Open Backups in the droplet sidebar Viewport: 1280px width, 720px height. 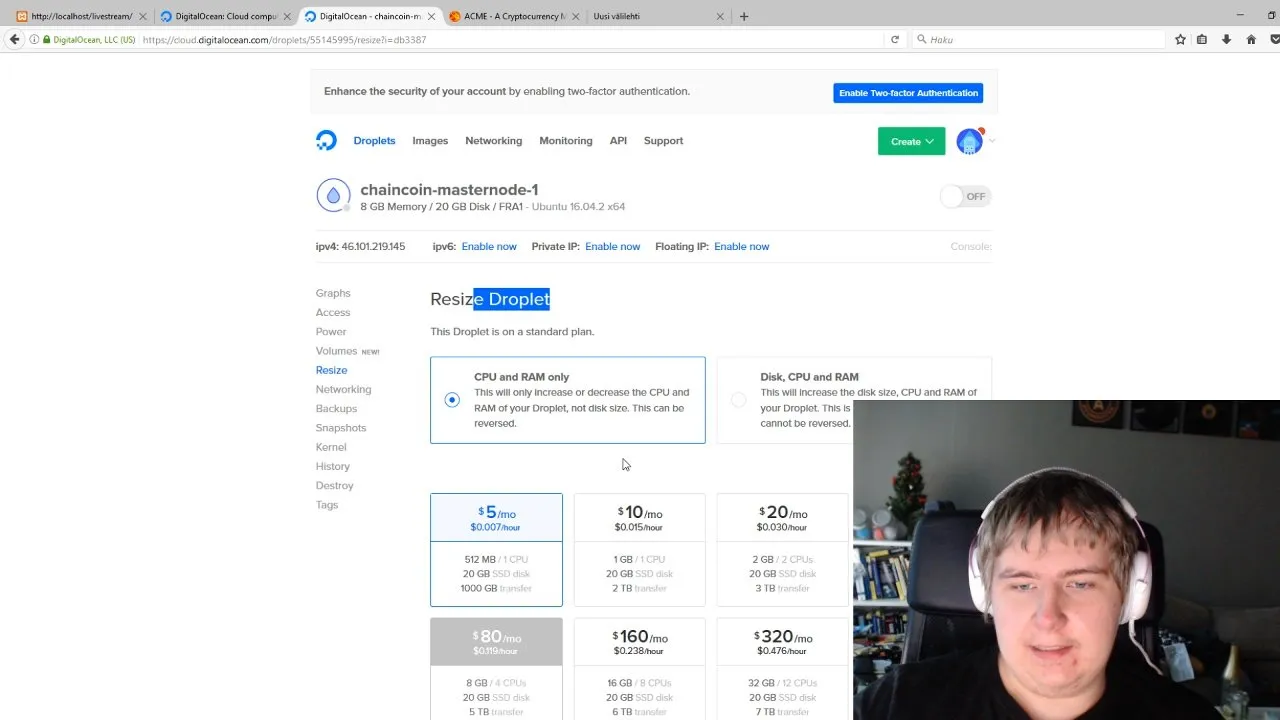coord(336,408)
